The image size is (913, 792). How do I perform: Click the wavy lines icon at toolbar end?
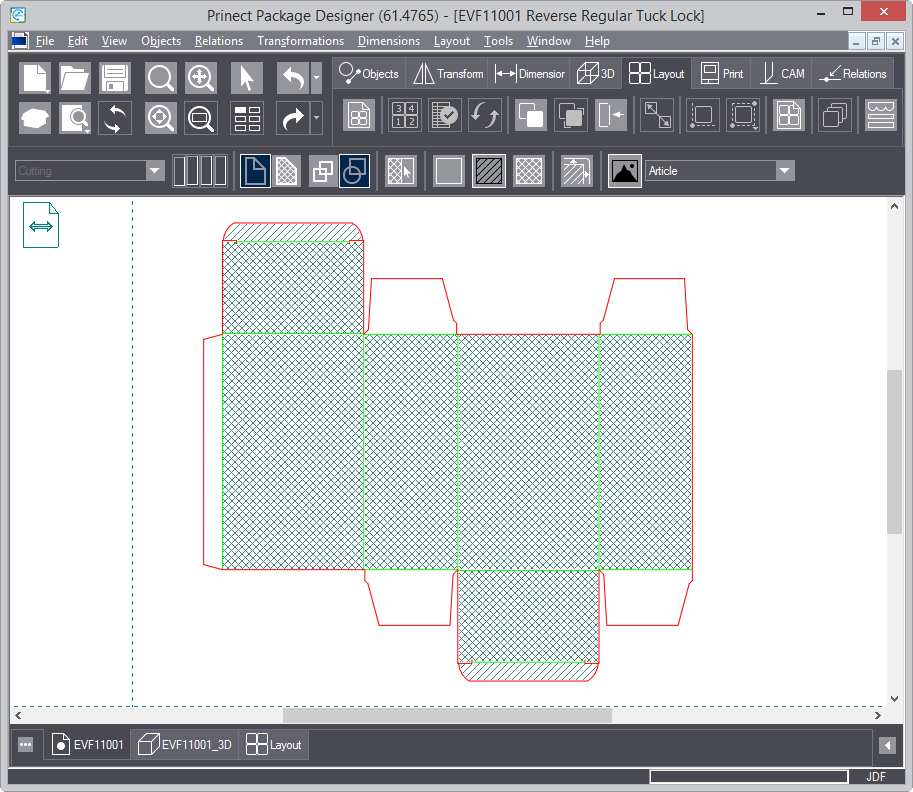point(881,115)
